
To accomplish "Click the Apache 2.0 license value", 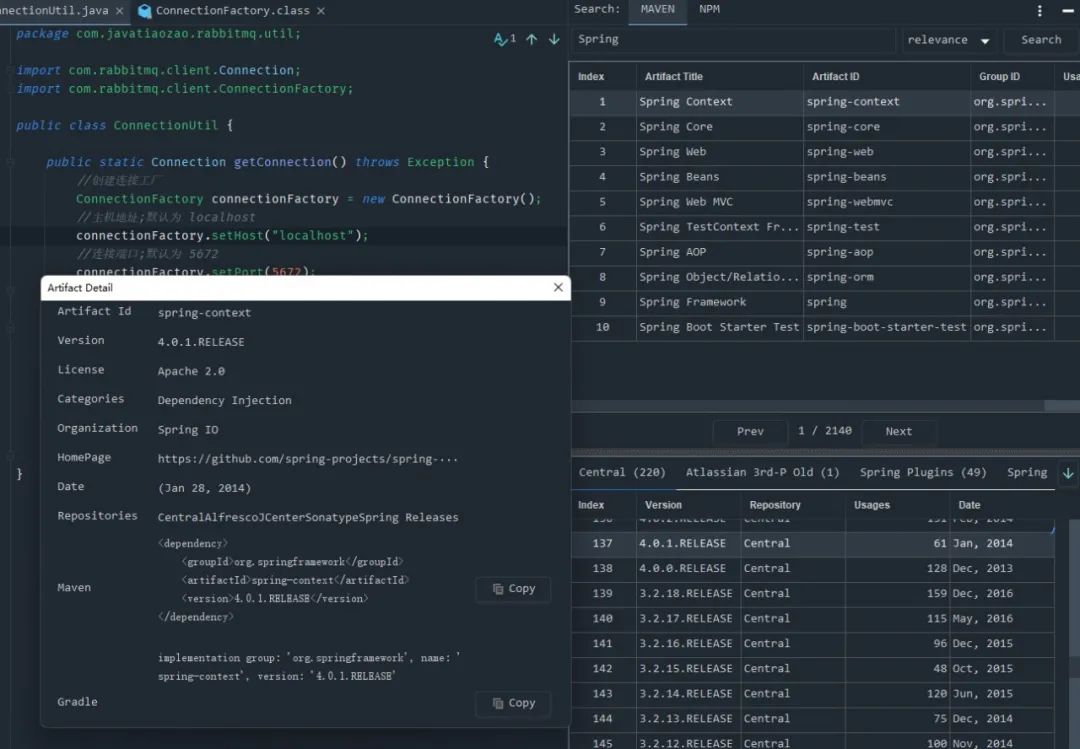I will 191,371.
